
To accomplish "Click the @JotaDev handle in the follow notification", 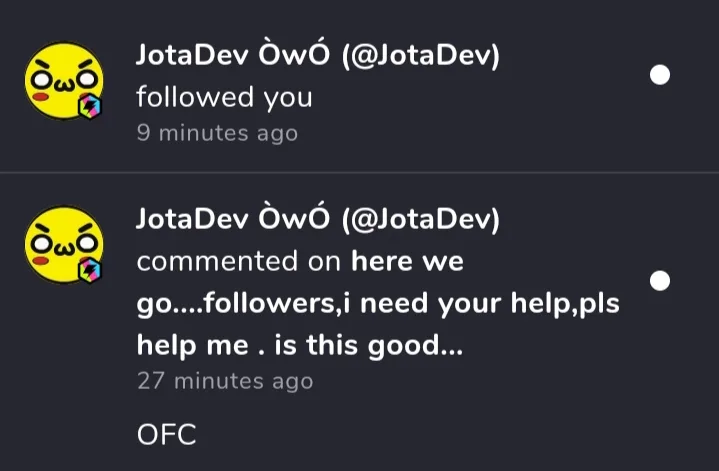I will pos(421,57).
